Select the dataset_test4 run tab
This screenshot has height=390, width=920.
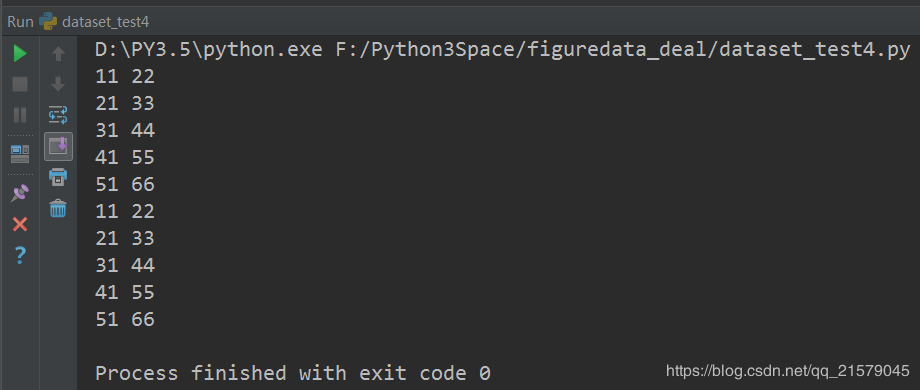coord(94,22)
